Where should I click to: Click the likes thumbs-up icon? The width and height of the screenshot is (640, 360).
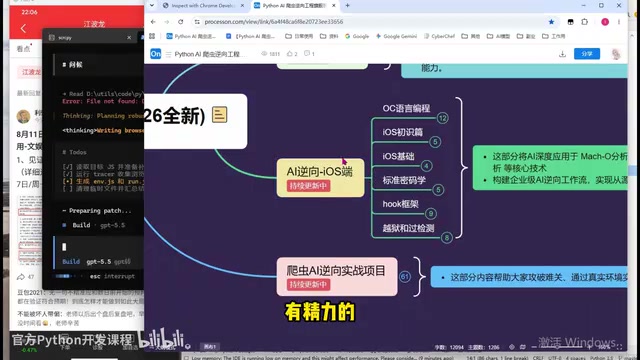290,53
